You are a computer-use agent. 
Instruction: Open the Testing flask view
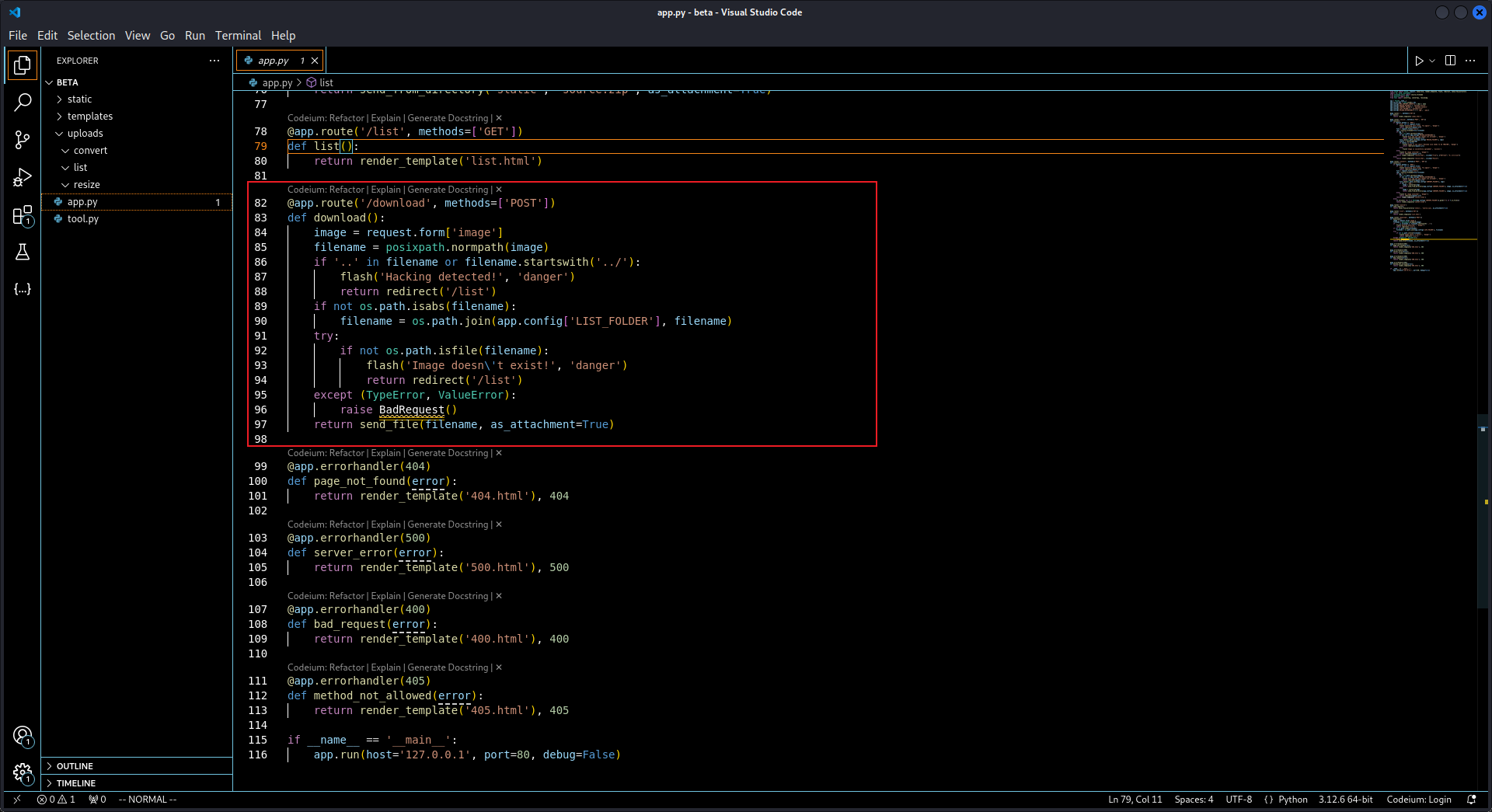click(23, 252)
